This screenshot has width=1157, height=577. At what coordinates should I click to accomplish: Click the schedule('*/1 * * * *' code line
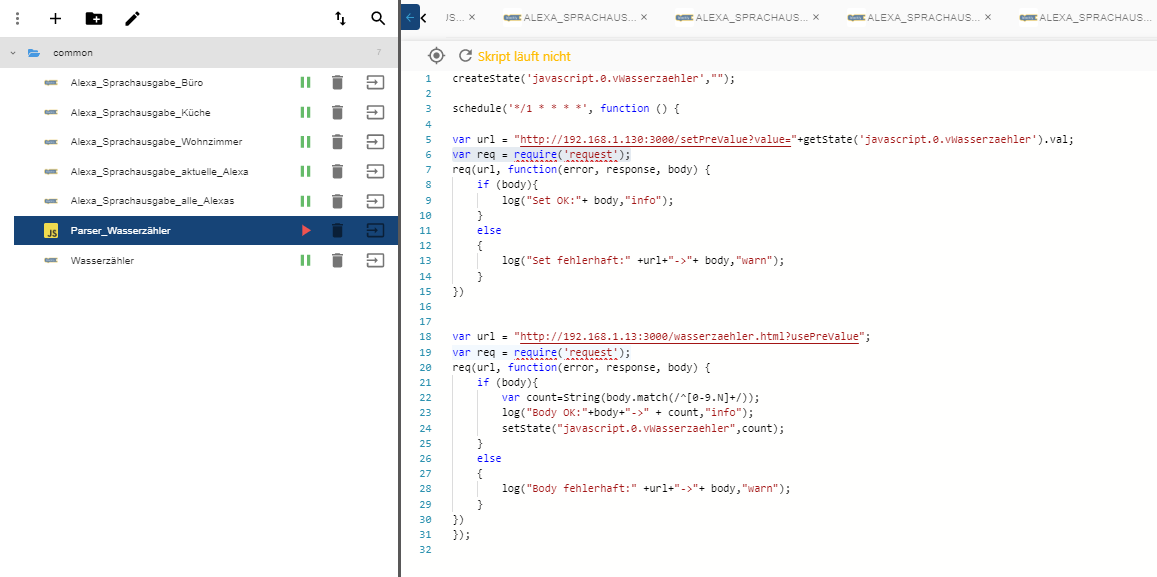point(565,108)
